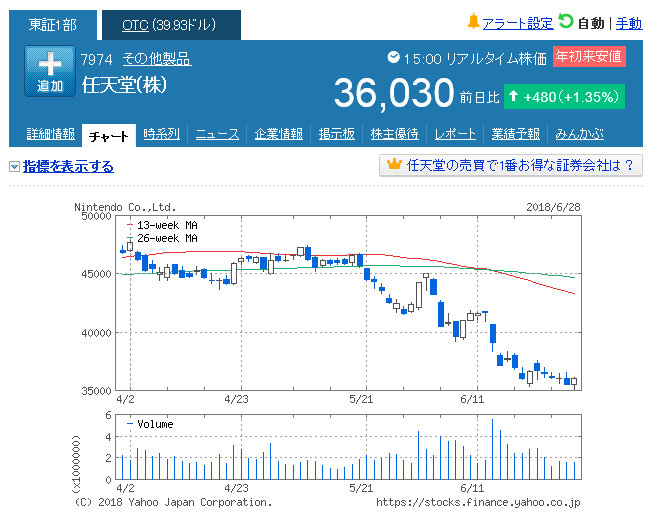Open the レポート tab
The height and width of the screenshot is (513, 652).
tap(455, 134)
